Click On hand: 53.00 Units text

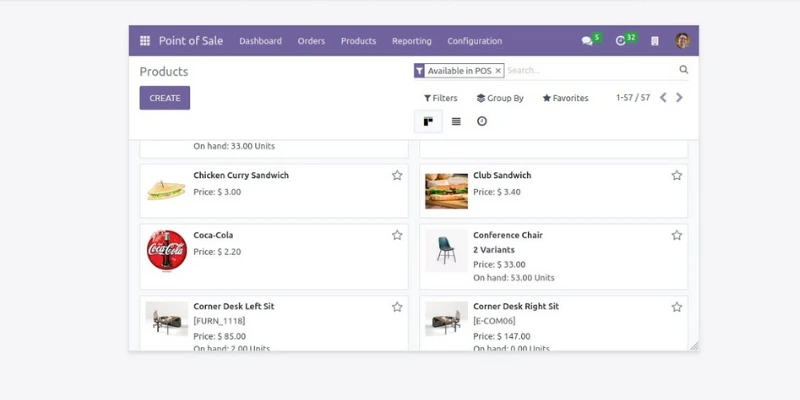(514, 278)
